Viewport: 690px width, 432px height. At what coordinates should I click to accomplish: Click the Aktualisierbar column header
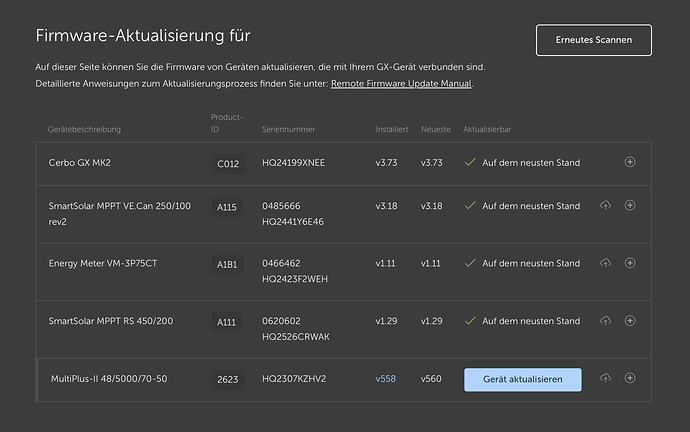coord(487,129)
